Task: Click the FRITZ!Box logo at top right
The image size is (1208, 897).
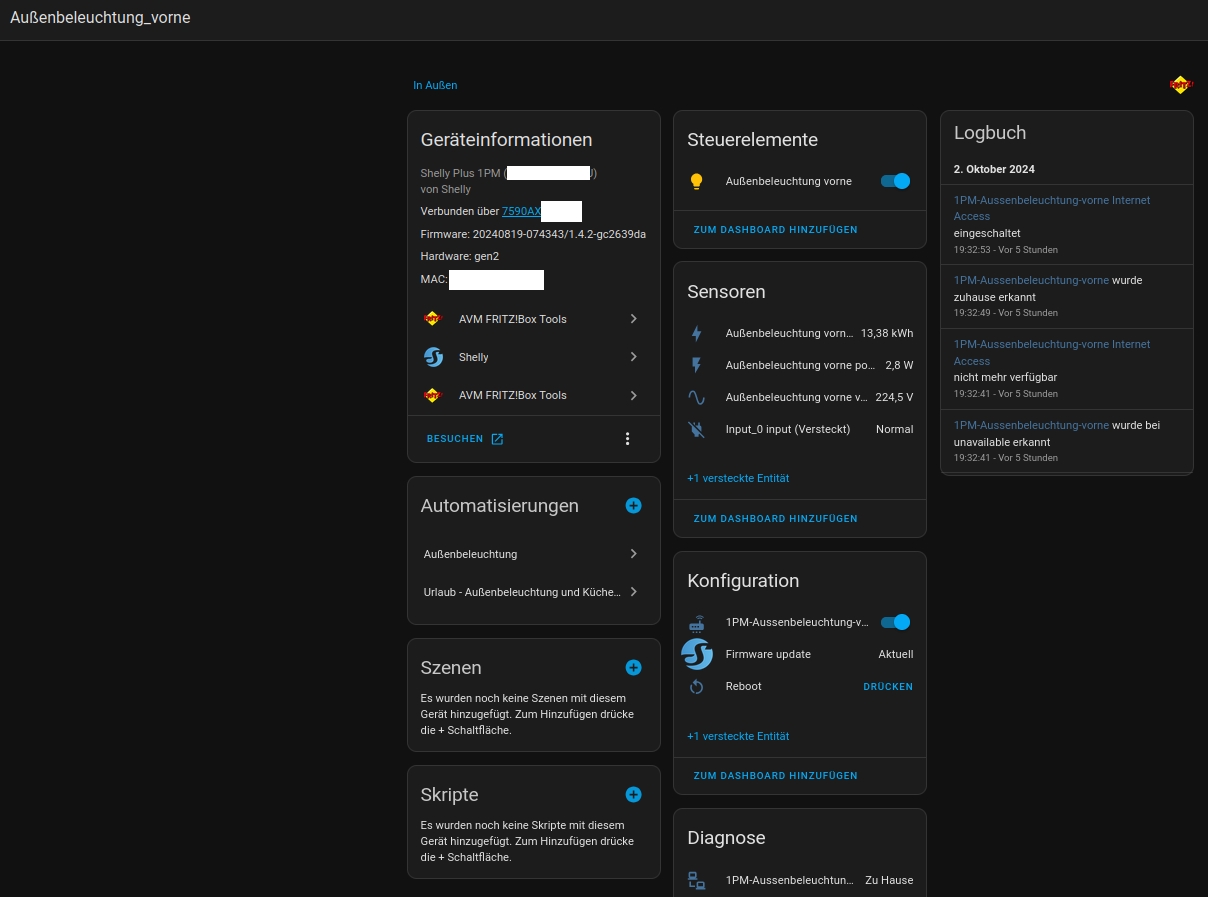Action: pos(1181,85)
